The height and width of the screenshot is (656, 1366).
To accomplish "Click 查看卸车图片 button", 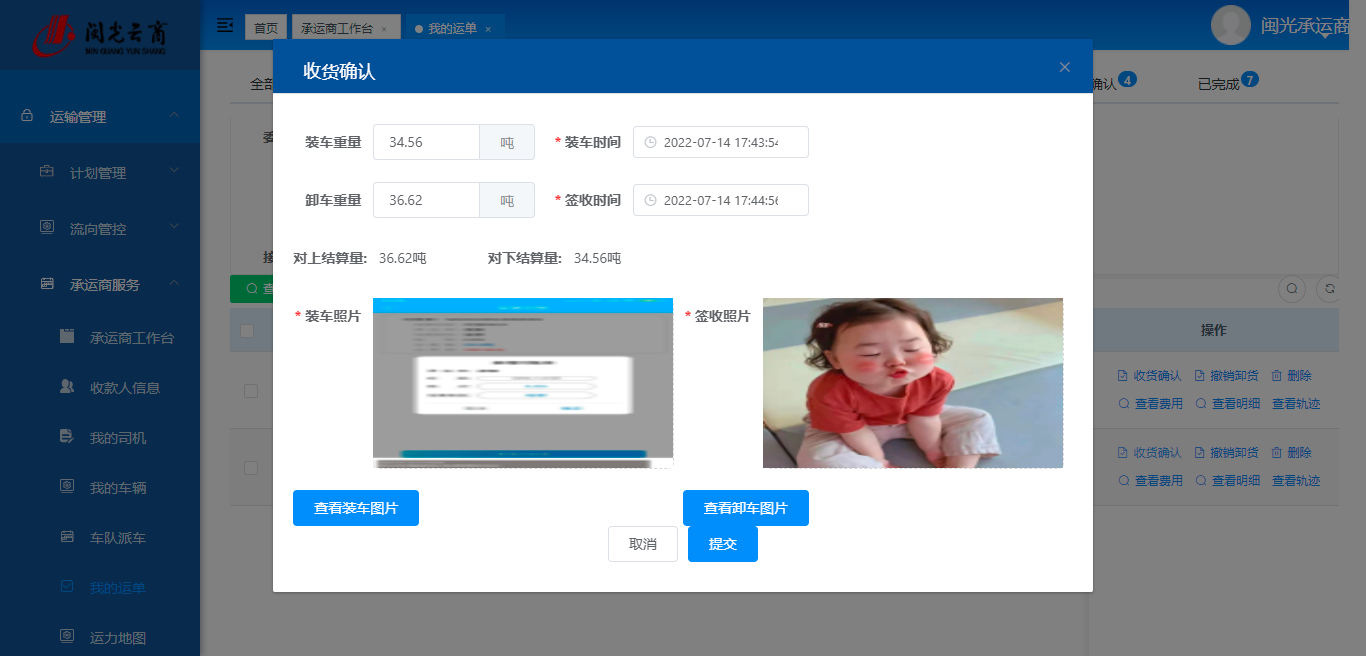I will (x=746, y=508).
